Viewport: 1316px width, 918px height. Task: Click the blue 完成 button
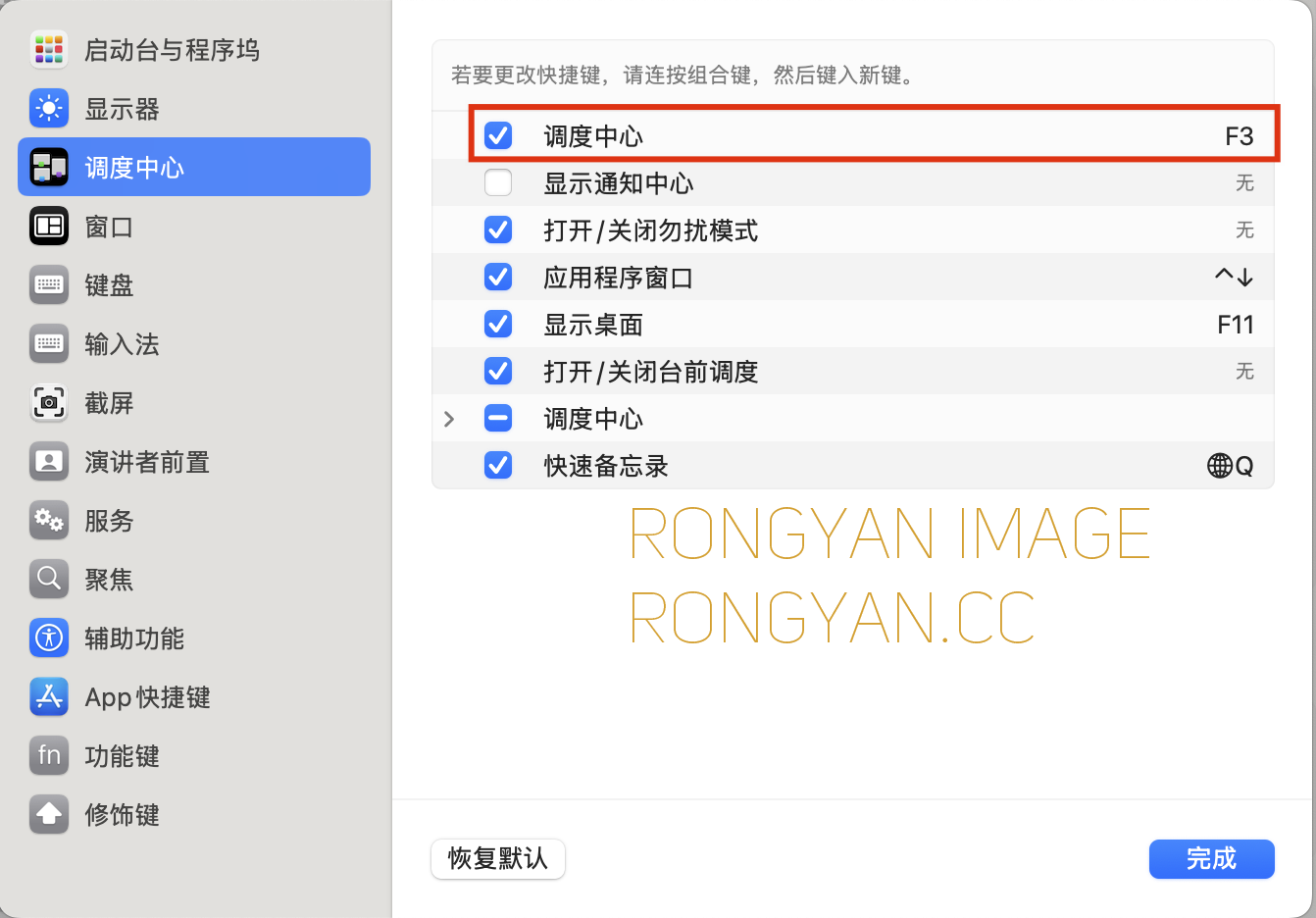[x=1212, y=859]
